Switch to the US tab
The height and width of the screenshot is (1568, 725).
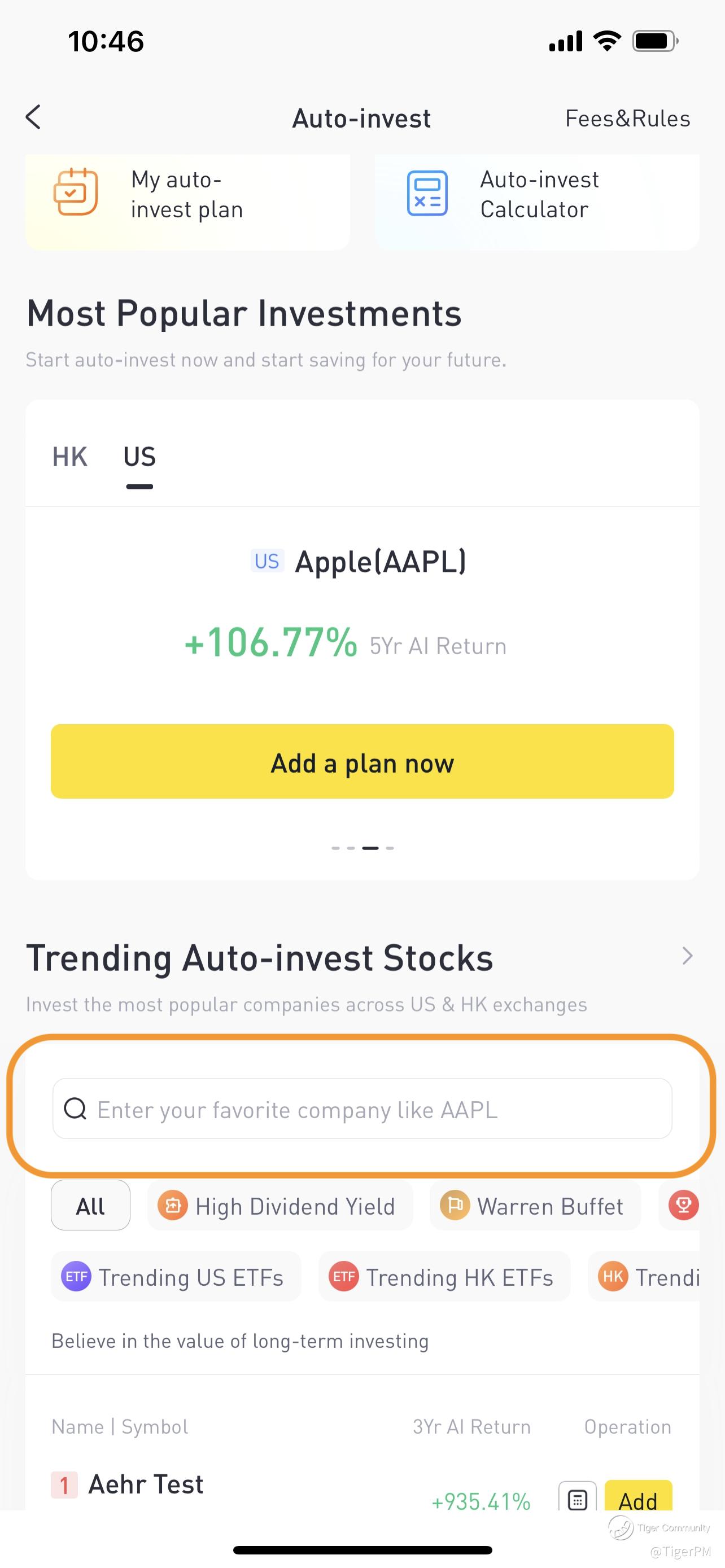(x=139, y=457)
